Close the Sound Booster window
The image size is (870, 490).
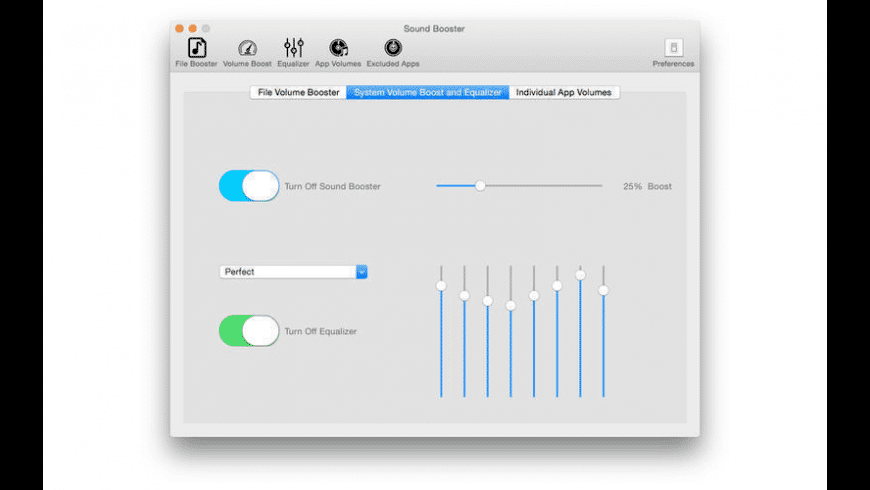click(179, 28)
